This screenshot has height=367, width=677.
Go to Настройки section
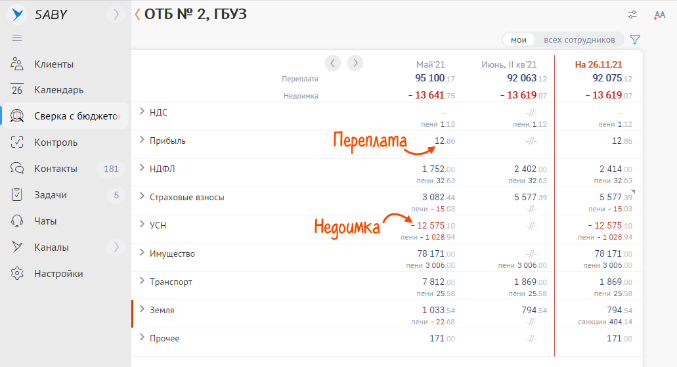pyautogui.click(x=58, y=274)
